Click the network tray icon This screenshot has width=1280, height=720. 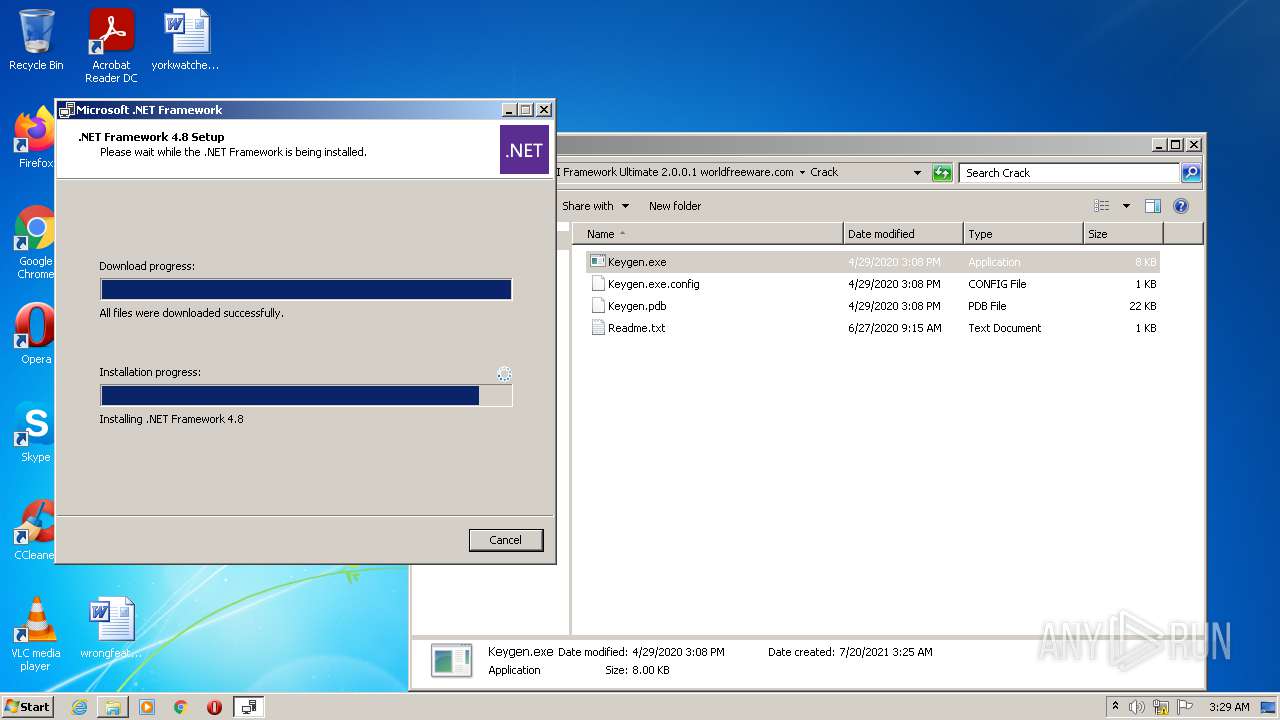pos(1160,707)
